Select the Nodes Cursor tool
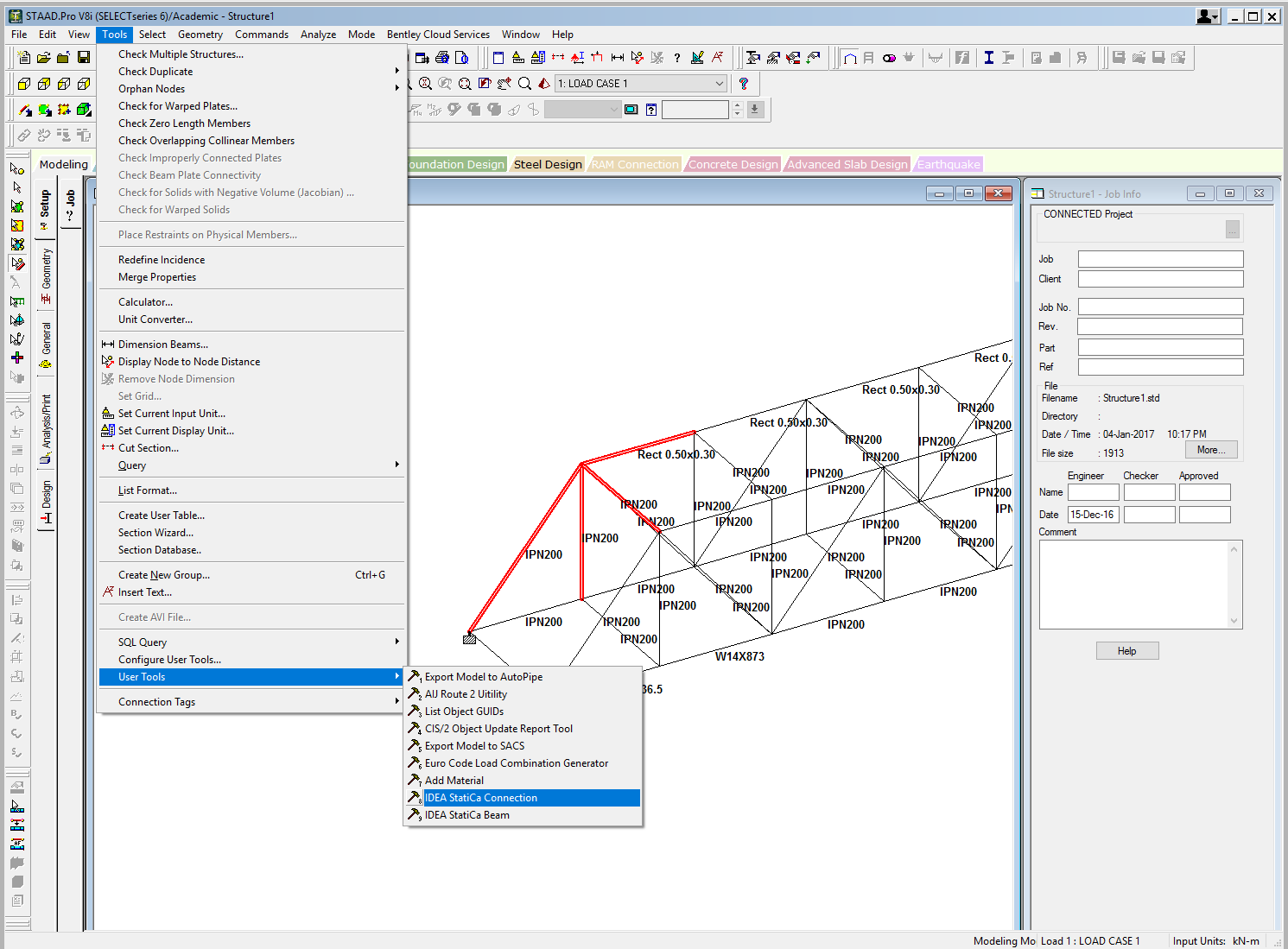Viewport: 1288px width, 949px height. (16, 168)
